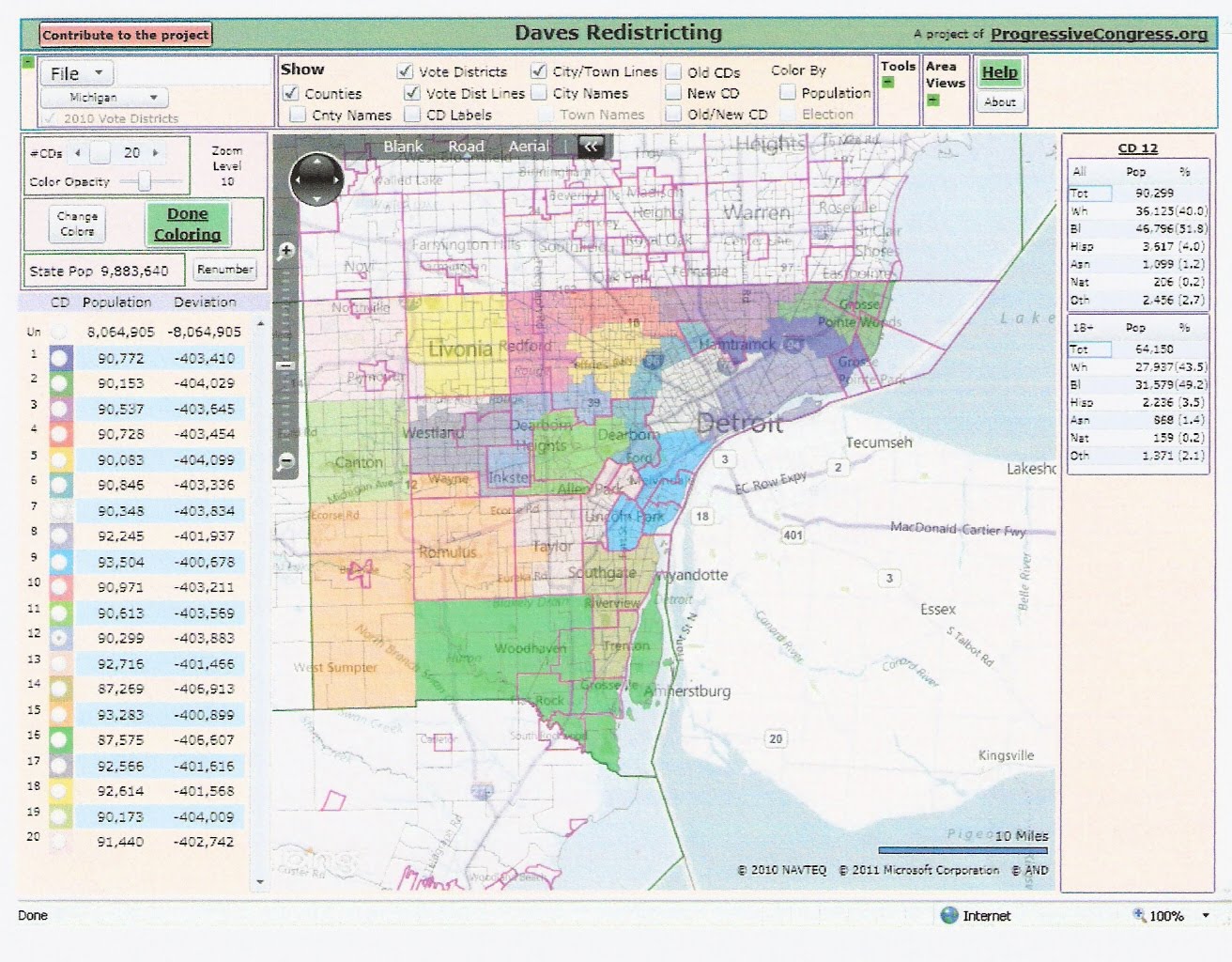
Task: Click the map zoom out minus button
Action: tap(287, 460)
